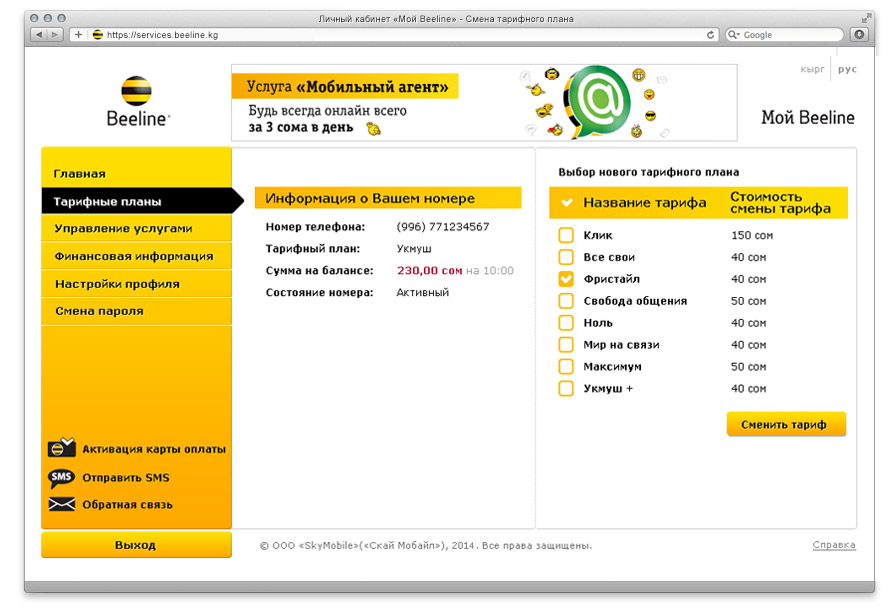Click the status value Активный
Screen dimensions: 894x610
point(422,292)
